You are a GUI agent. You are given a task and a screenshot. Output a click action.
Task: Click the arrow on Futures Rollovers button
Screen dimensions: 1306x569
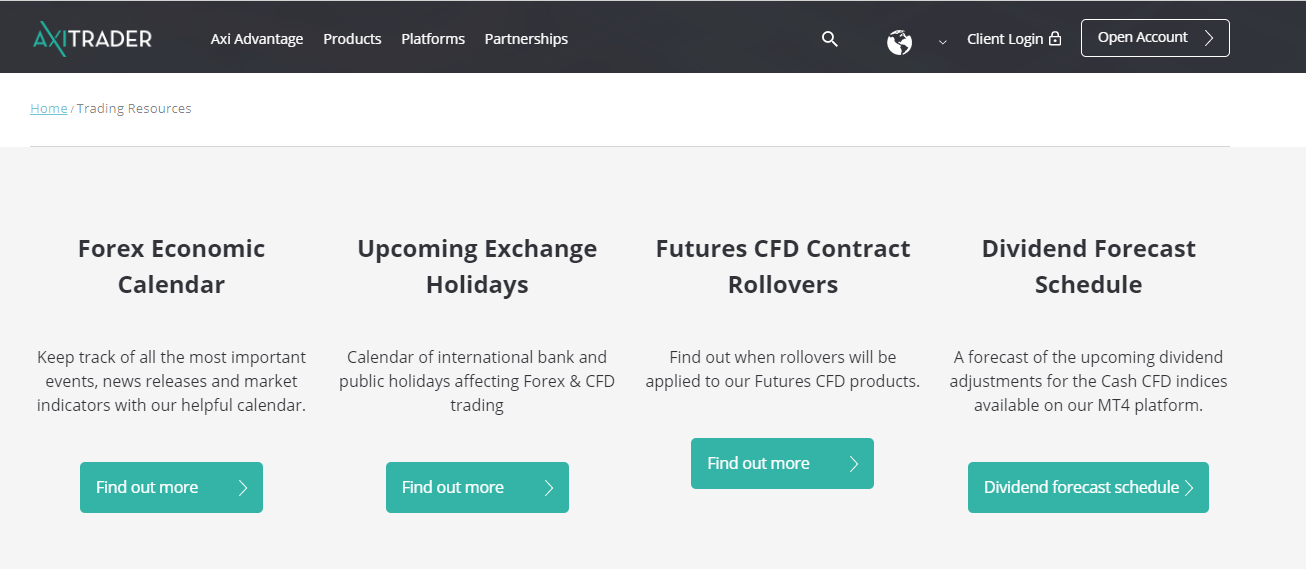pos(854,464)
